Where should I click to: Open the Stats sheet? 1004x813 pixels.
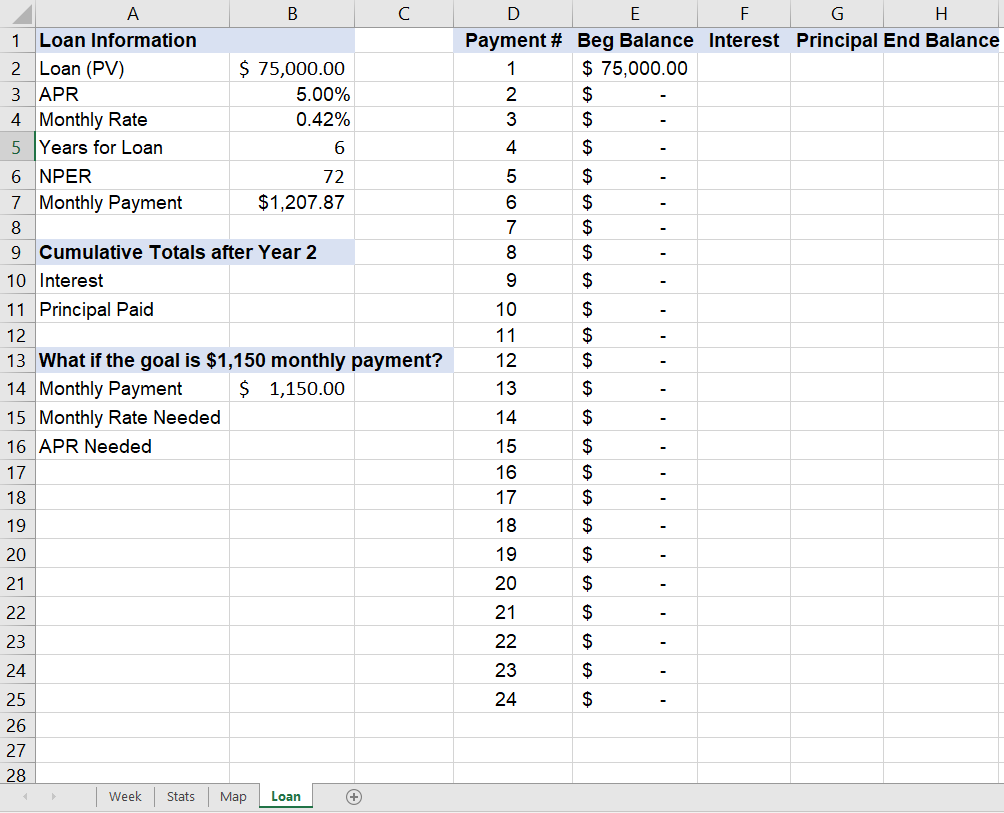point(180,796)
